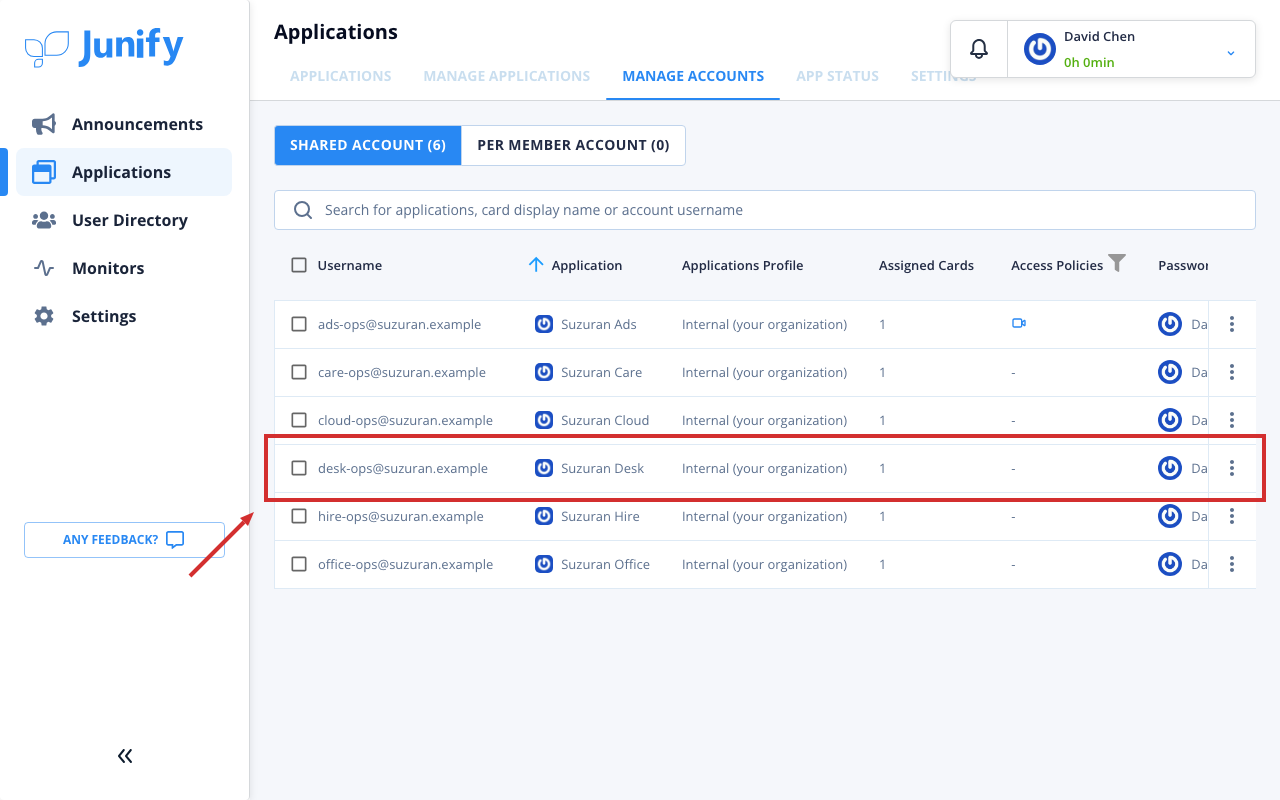Viewport: 1280px width, 800px height.
Task: Click the video access policy icon for Suzuran Ads
Action: (x=1019, y=323)
